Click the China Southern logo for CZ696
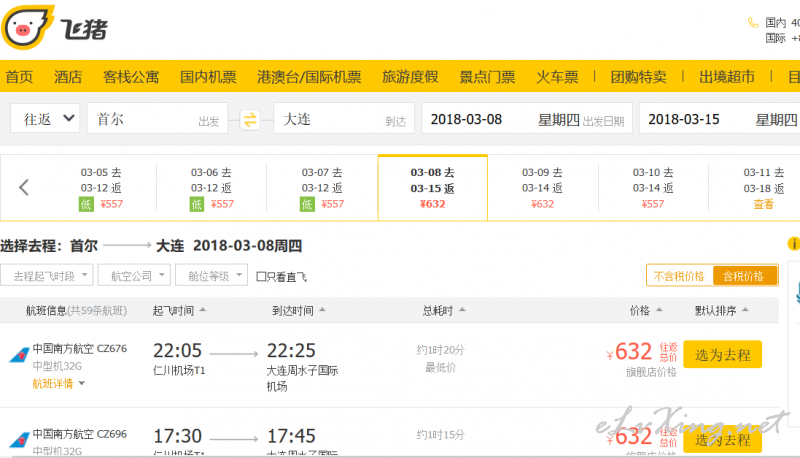 click(19, 440)
